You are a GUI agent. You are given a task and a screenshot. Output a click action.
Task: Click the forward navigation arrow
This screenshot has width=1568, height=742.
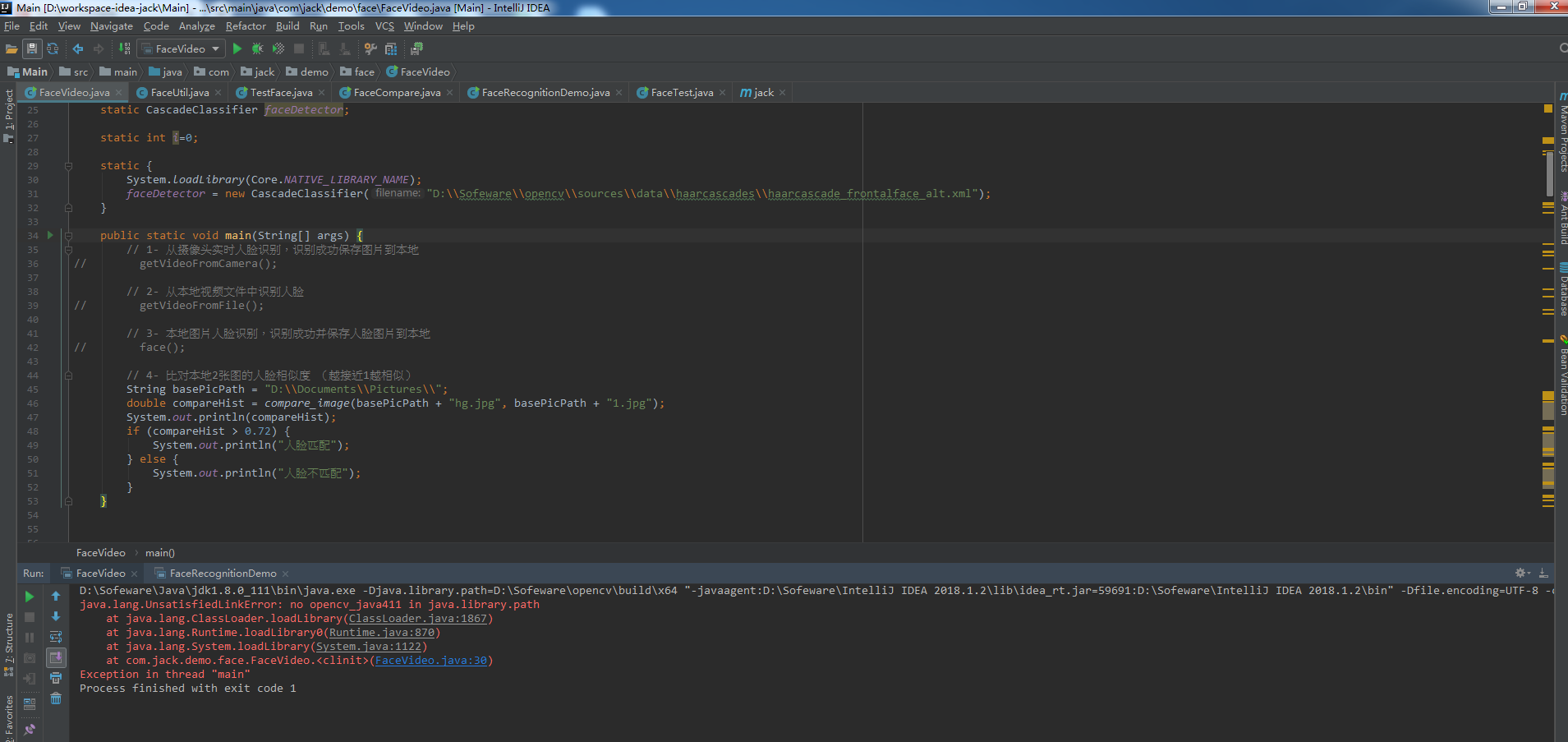pos(99,49)
